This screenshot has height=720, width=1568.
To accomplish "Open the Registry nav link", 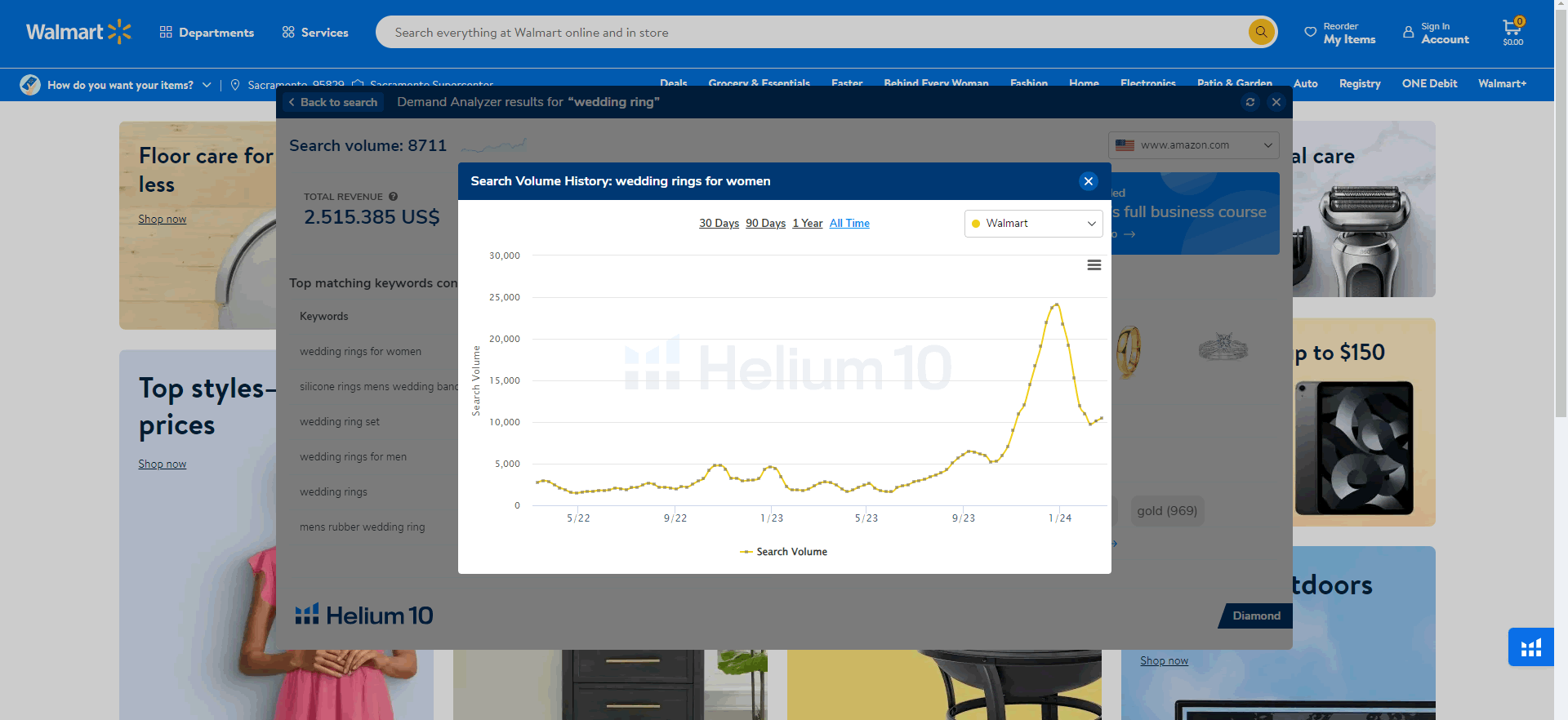I will click(x=1360, y=83).
